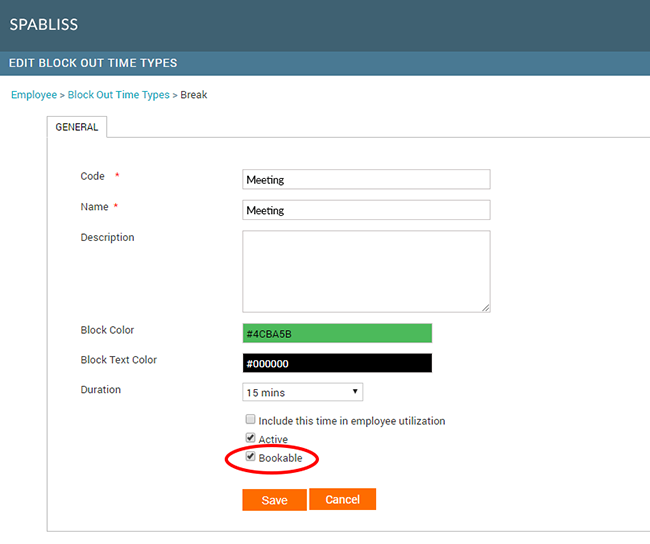Focus the Name input field
The image size is (650, 544).
coord(366,210)
